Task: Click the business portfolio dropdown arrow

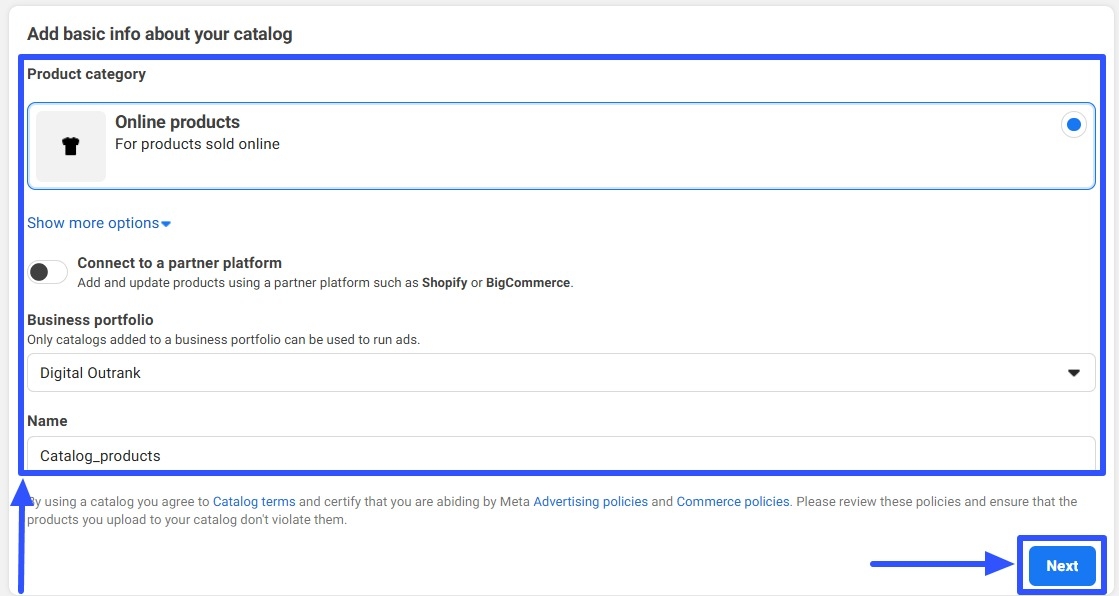Action: [x=1074, y=373]
